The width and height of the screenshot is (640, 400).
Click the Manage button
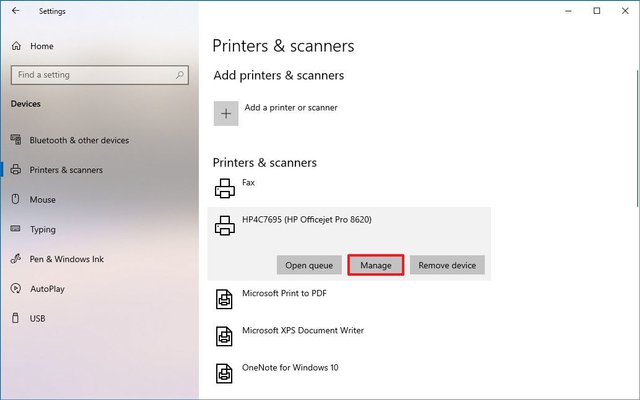tap(375, 265)
